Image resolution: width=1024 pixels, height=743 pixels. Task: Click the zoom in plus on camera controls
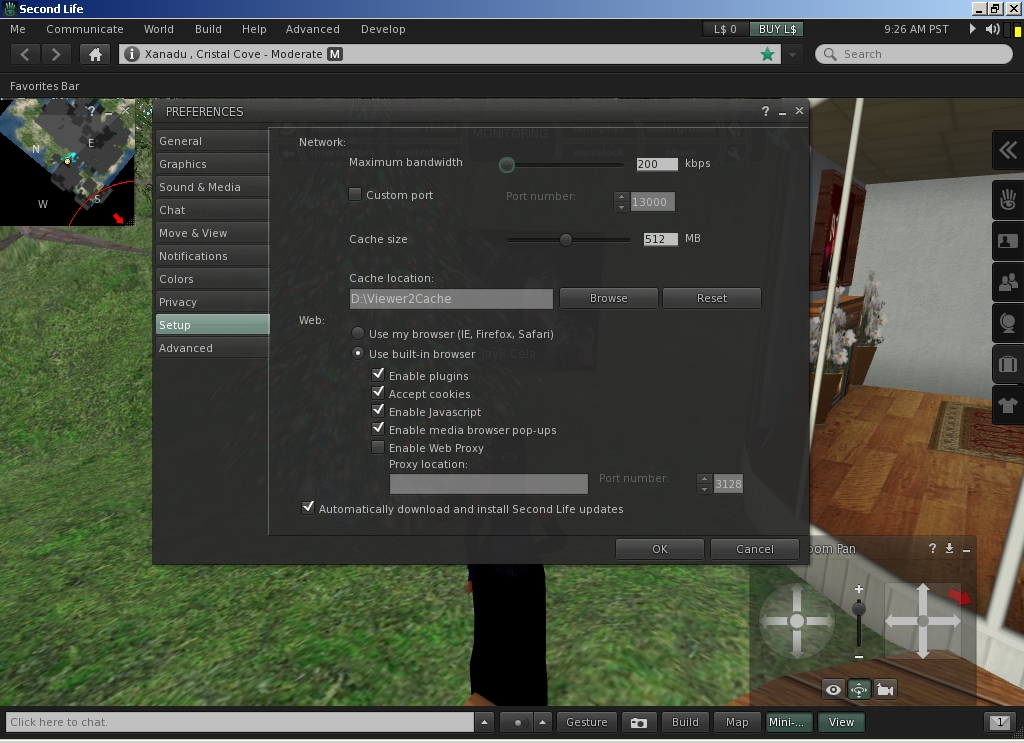click(x=859, y=589)
